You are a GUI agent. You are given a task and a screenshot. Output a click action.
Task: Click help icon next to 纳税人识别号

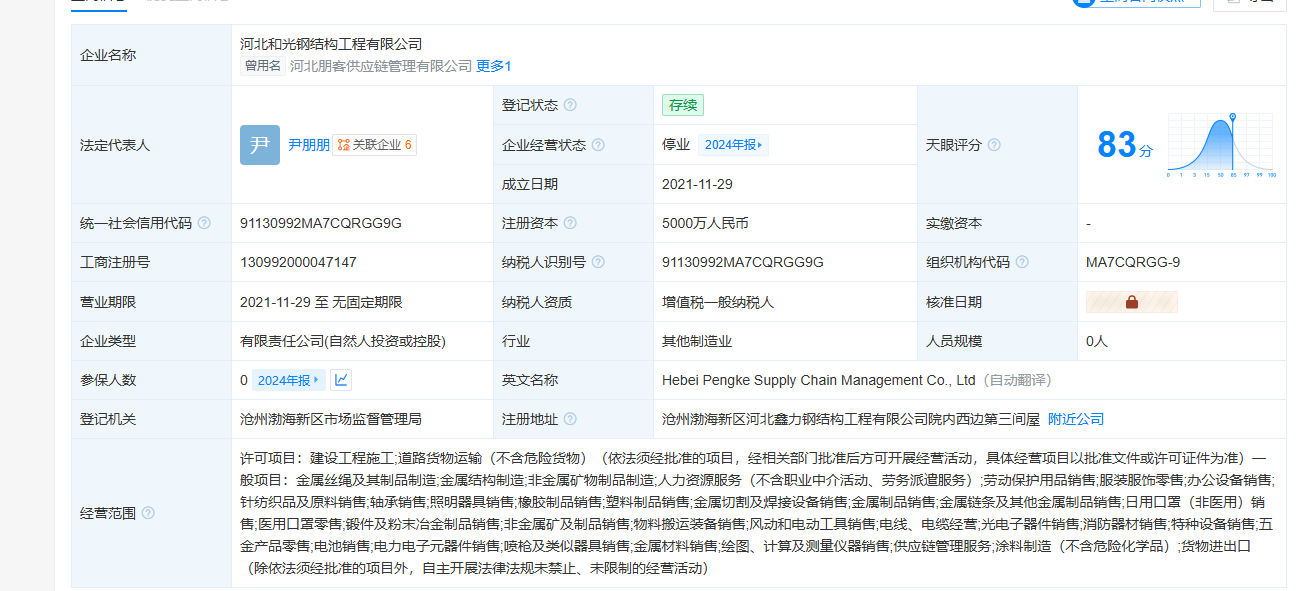[x=598, y=262]
